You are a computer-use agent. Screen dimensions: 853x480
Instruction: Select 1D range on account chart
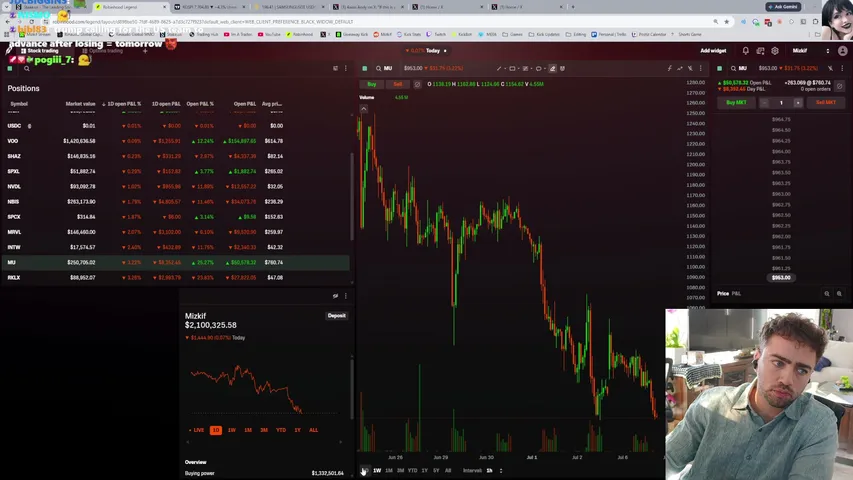coord(215,430)
